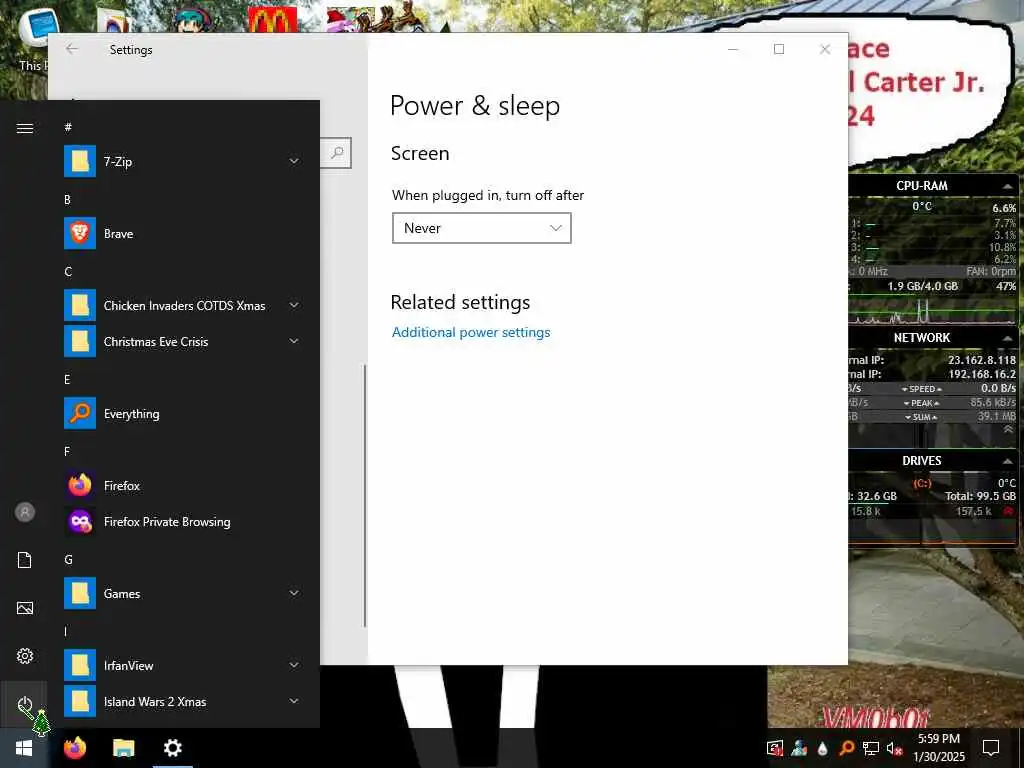This screenshot has width=1024, height=768.
Task: Expand Chicken Invaders COTDS Xmas chevron
Action: pos(294,305)
